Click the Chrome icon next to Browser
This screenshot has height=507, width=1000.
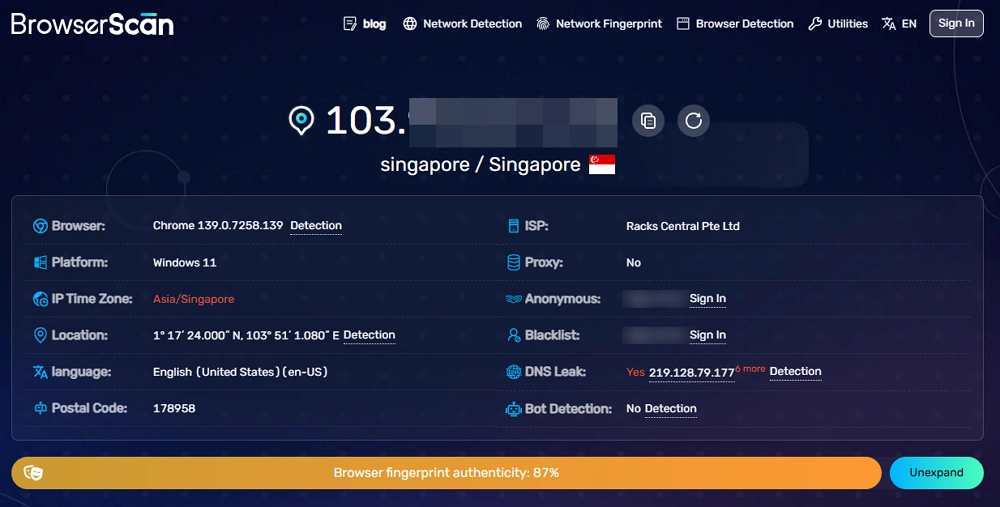click(x=40, y=226)
